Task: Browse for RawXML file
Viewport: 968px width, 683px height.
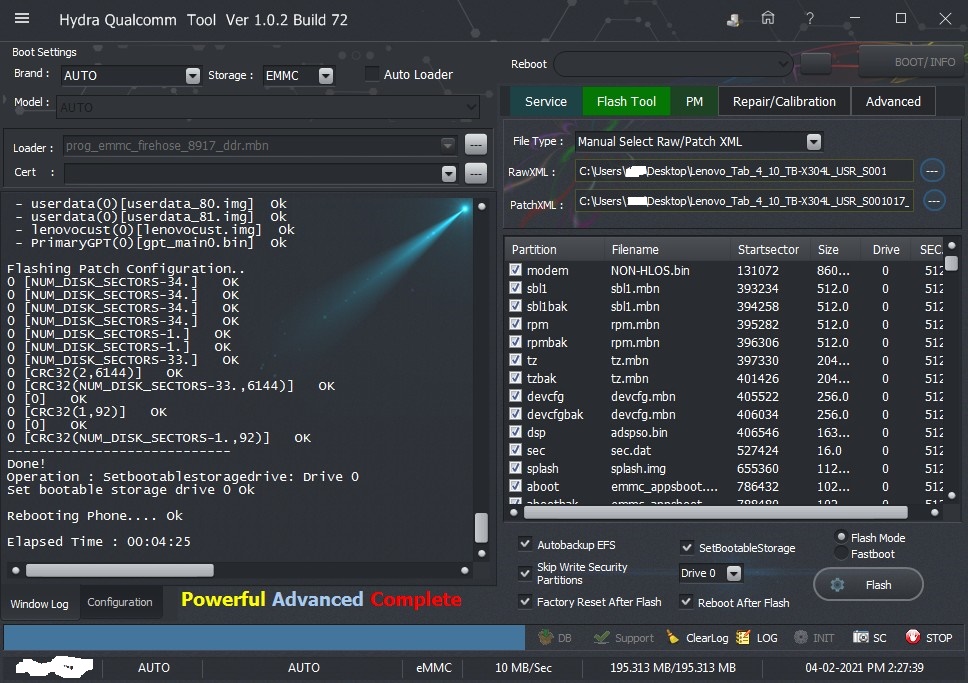Action: 932,170
